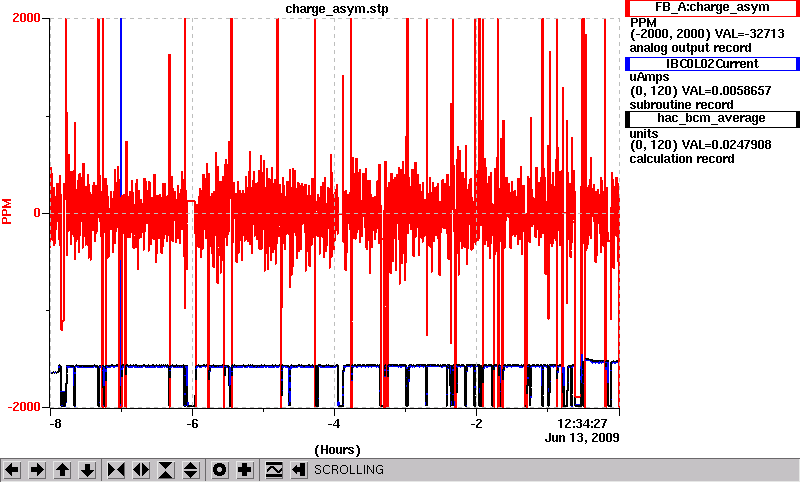This screenshot has width=800, height=482.
Task: Click the PPM y-axis label
Action: (x=7, y=212)
